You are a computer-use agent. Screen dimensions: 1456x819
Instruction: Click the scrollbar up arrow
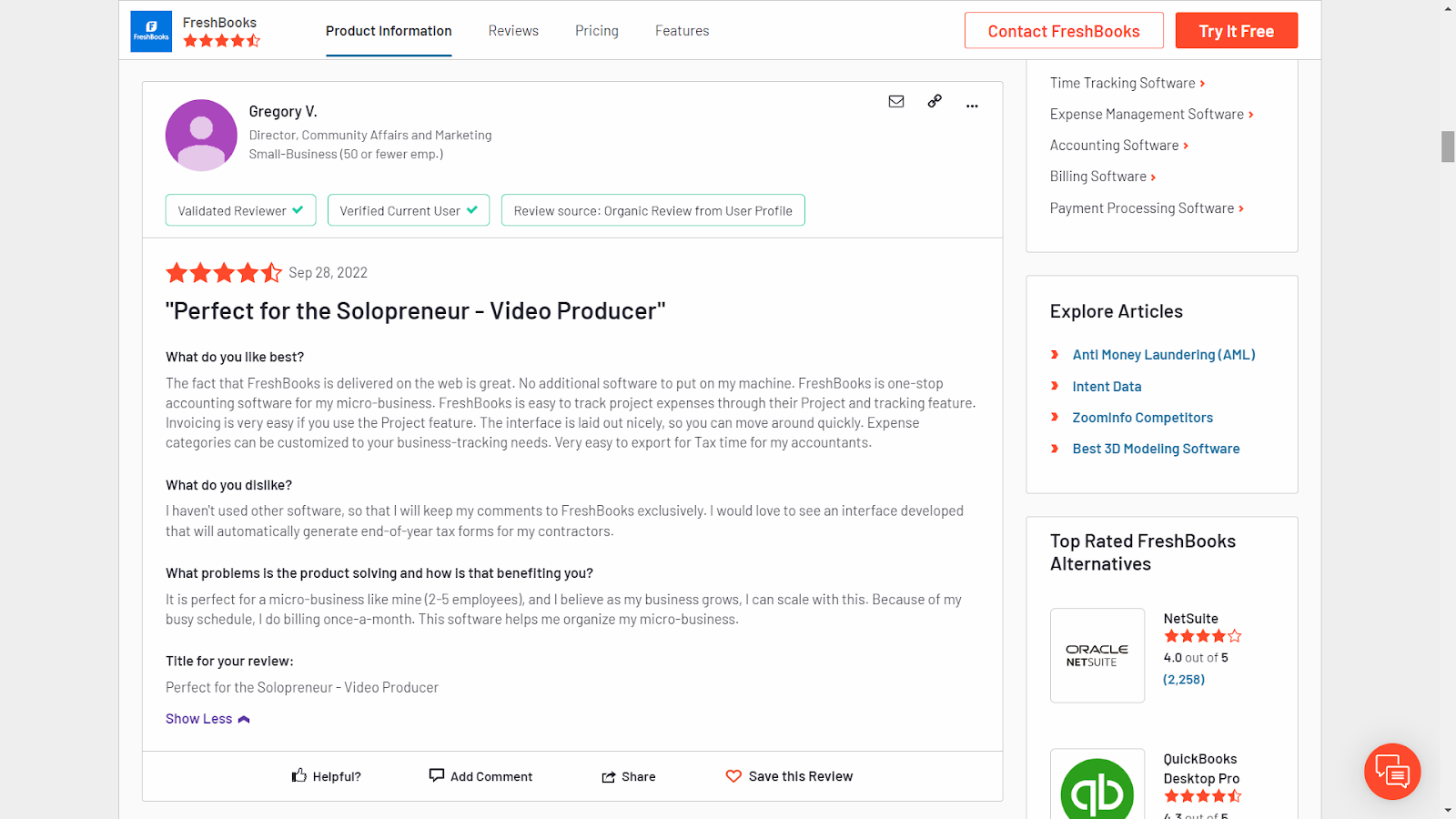point(1448,8)
